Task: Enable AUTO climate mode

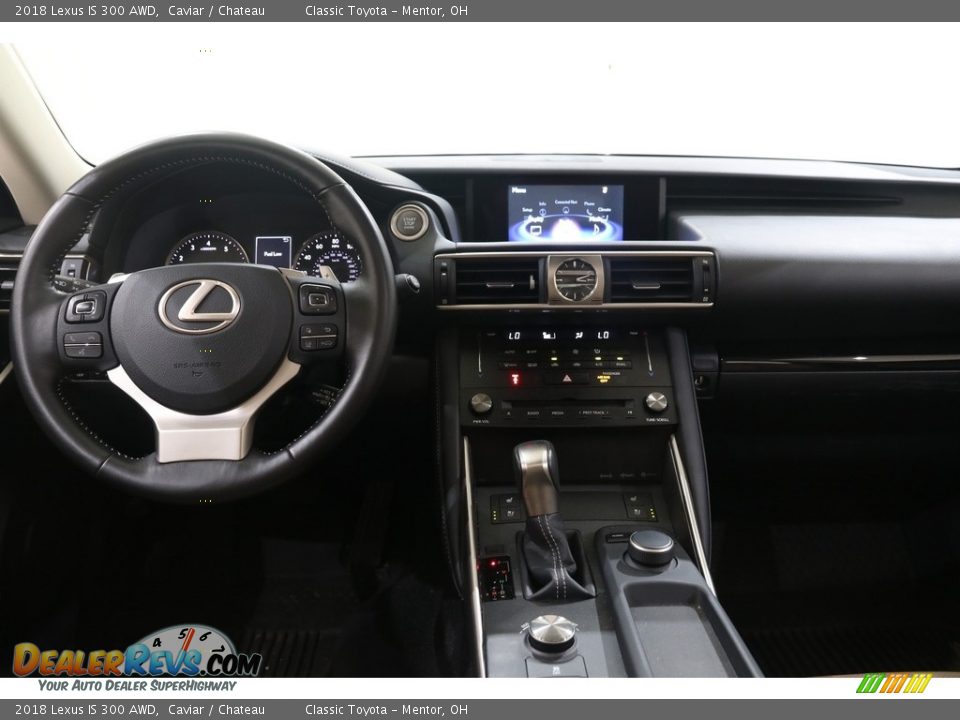Action: [x=507, y=351]
